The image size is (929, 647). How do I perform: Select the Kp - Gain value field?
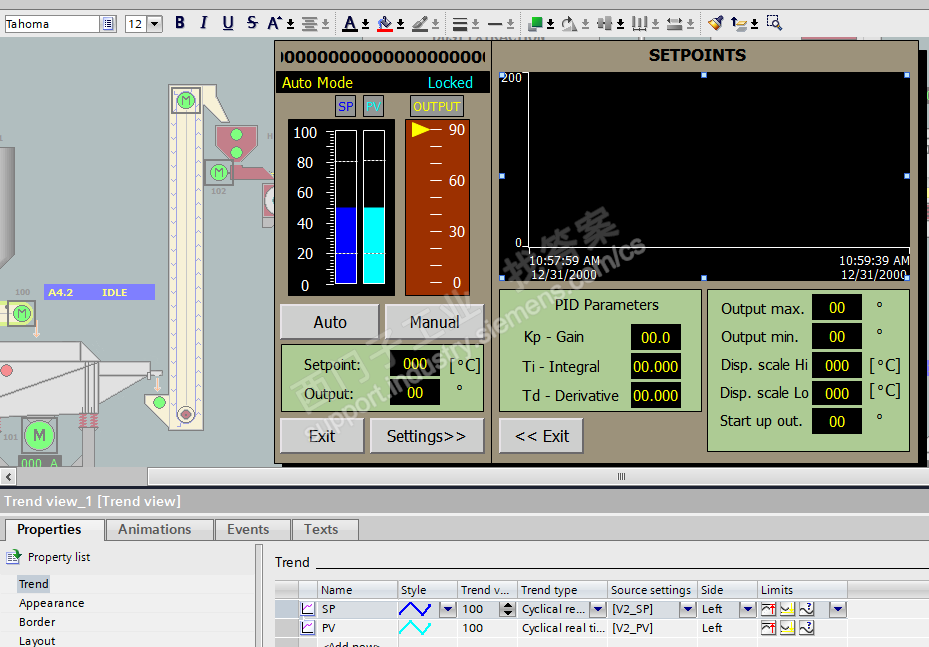(x=656, y=338)
